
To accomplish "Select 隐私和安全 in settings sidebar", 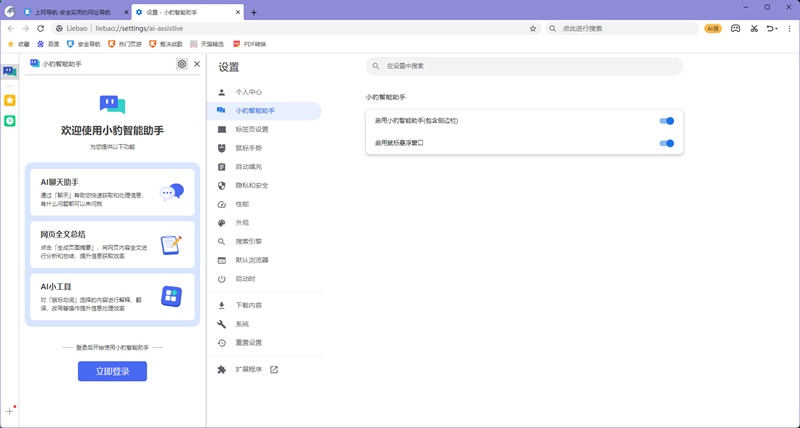I will tap(251, 186).
